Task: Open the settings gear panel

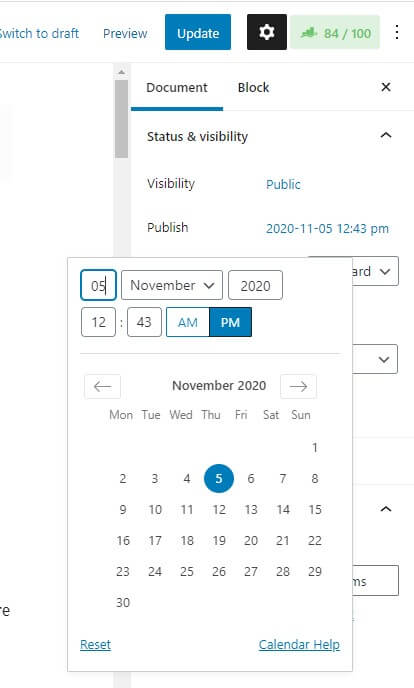Action: tap(267, 32)
